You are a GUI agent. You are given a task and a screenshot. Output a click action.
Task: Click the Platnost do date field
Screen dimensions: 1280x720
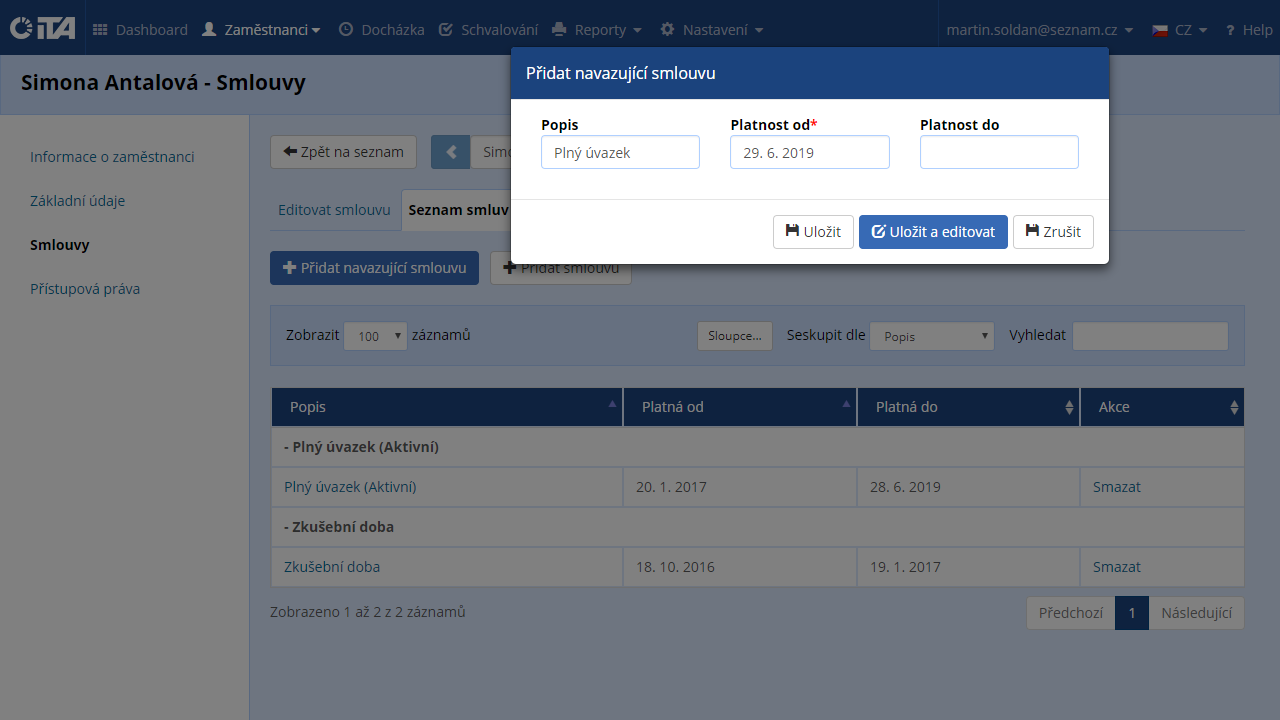point(999,152)
